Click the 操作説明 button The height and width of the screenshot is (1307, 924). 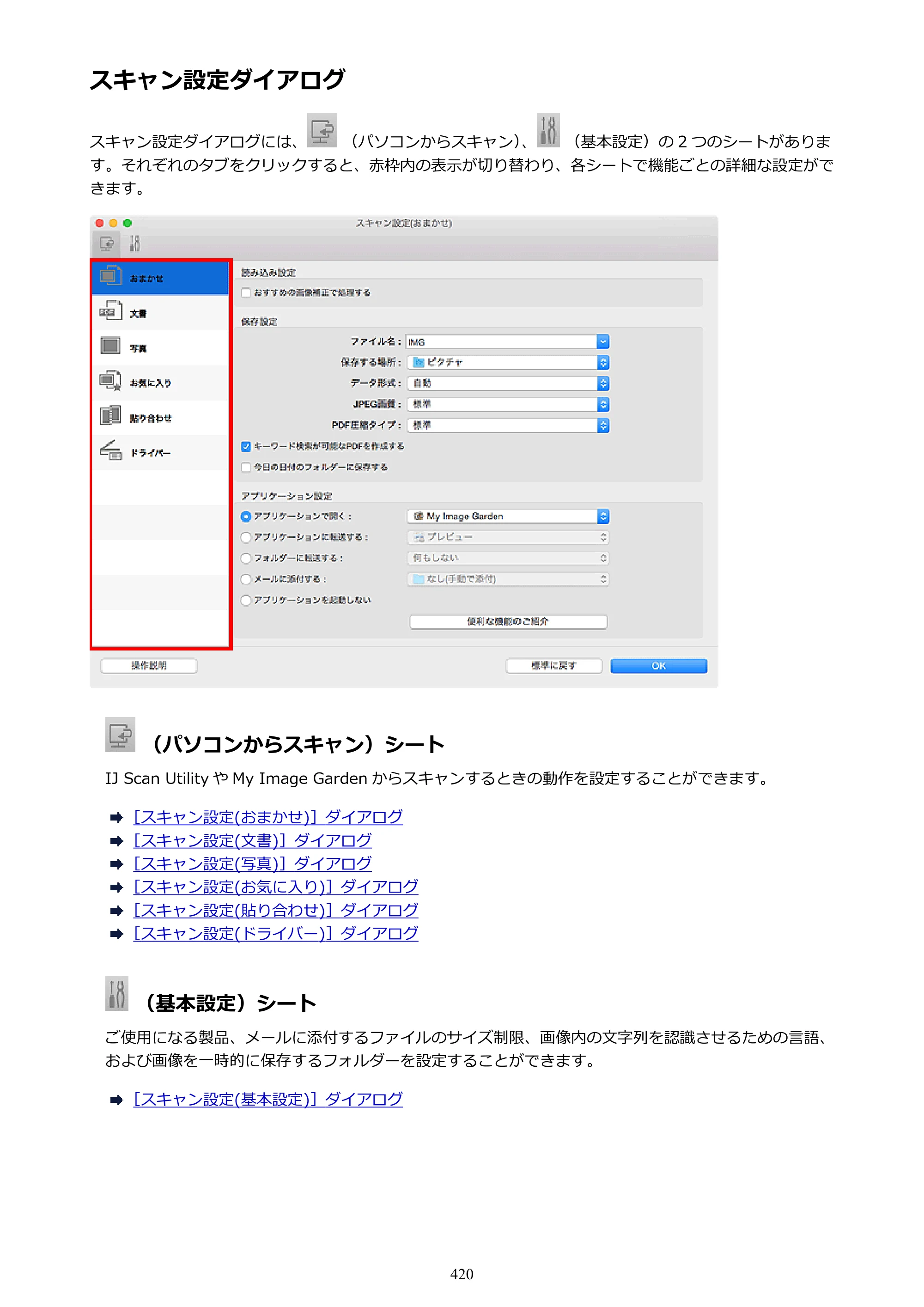[x=149, y=665]
